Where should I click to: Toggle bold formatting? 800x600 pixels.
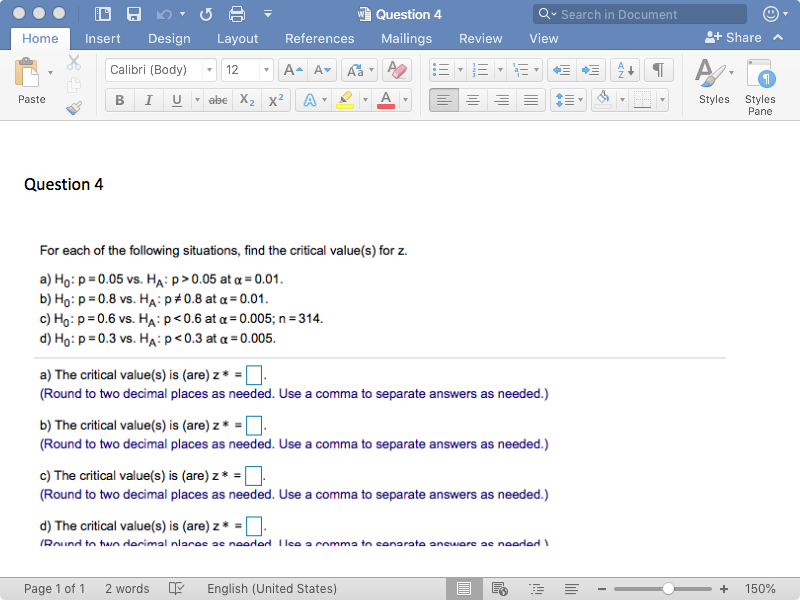(x=118, y=99)
